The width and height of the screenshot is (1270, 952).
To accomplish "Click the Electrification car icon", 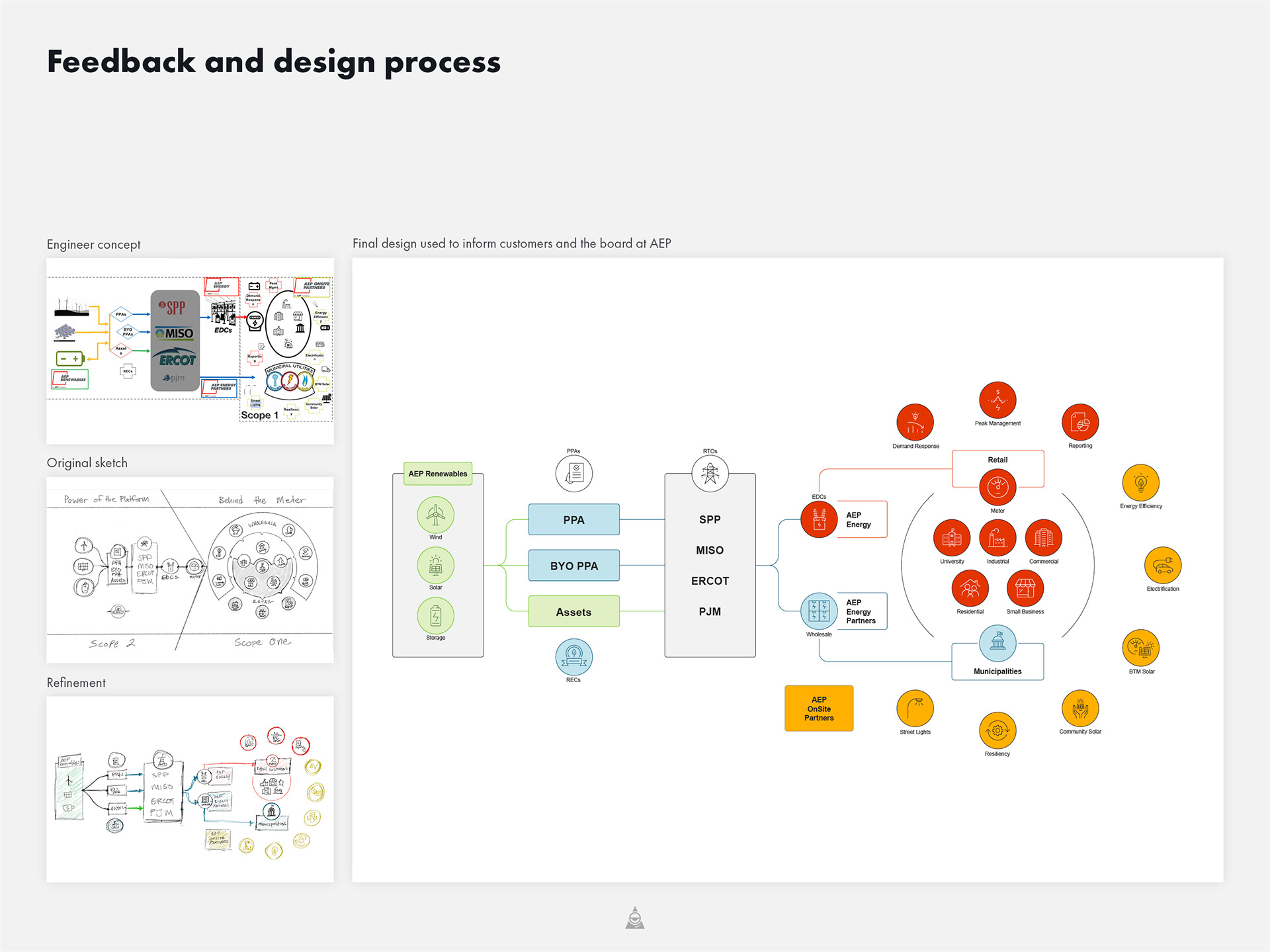I will click(x=1162, y=565).
